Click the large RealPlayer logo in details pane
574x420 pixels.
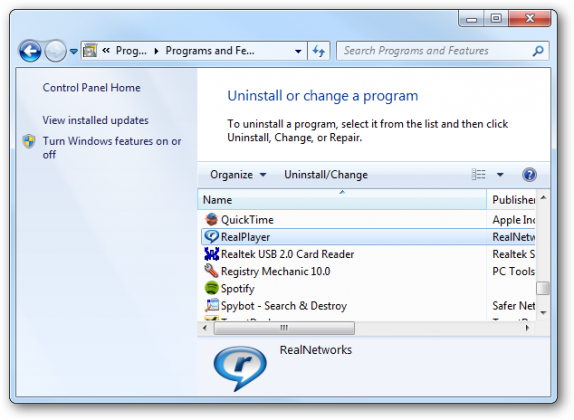[x=240, y=368]
